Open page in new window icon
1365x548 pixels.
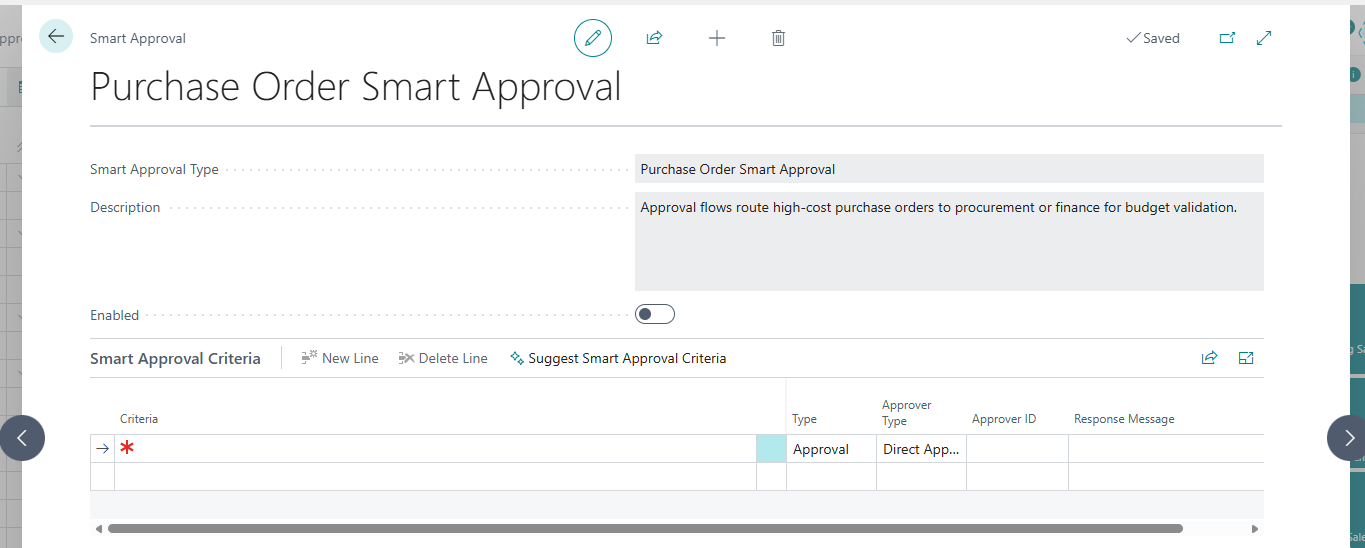[x=1227, y=38]
